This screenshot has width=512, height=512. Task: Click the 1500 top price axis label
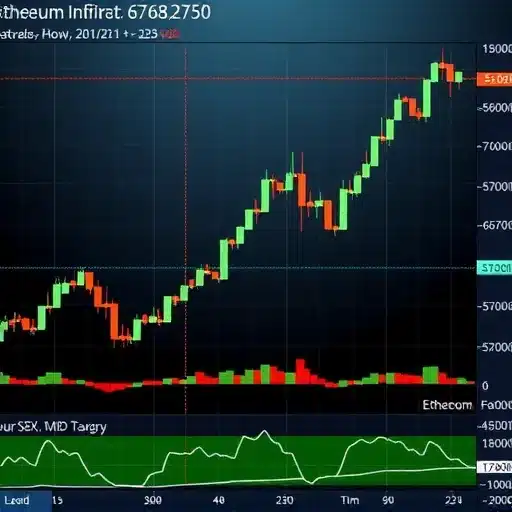497,49
